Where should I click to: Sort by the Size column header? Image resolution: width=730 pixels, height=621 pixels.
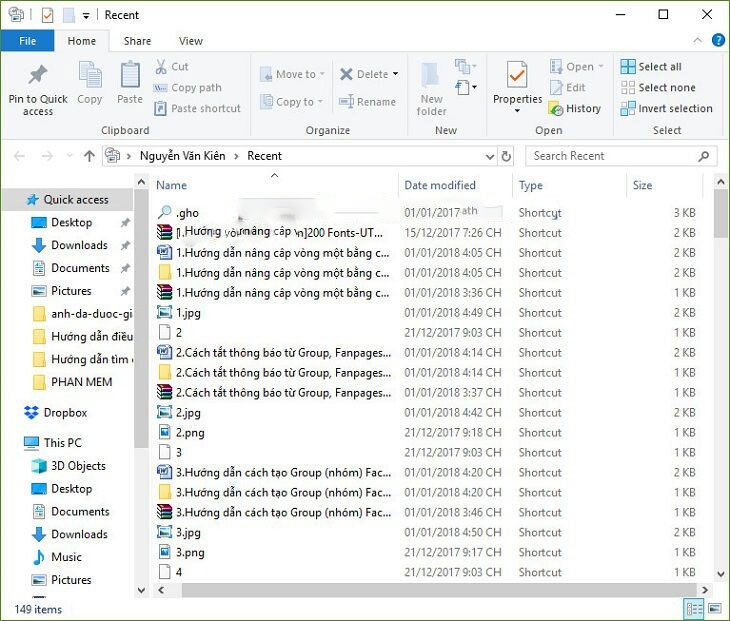coord(664,185)
